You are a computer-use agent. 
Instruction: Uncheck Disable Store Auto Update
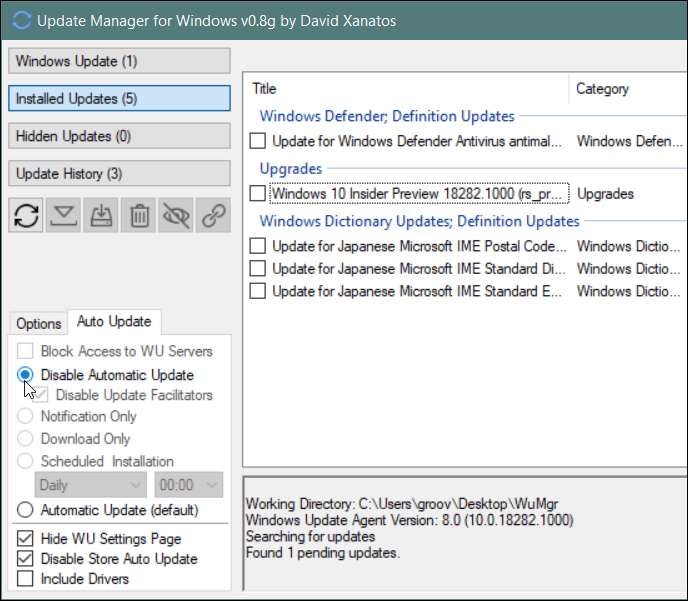(x=25, y=558)
